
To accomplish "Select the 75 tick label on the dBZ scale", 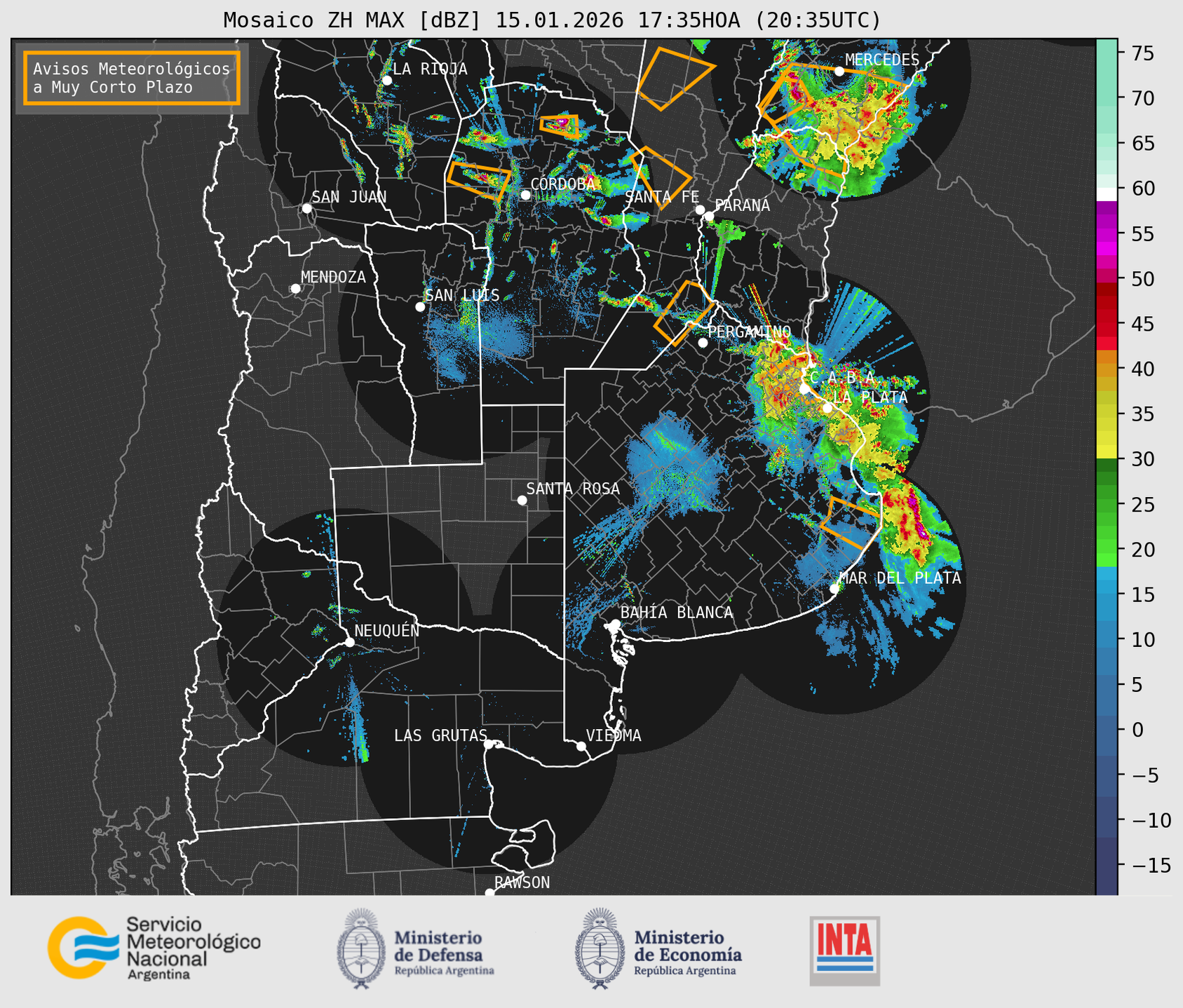I will [1142, 53].
